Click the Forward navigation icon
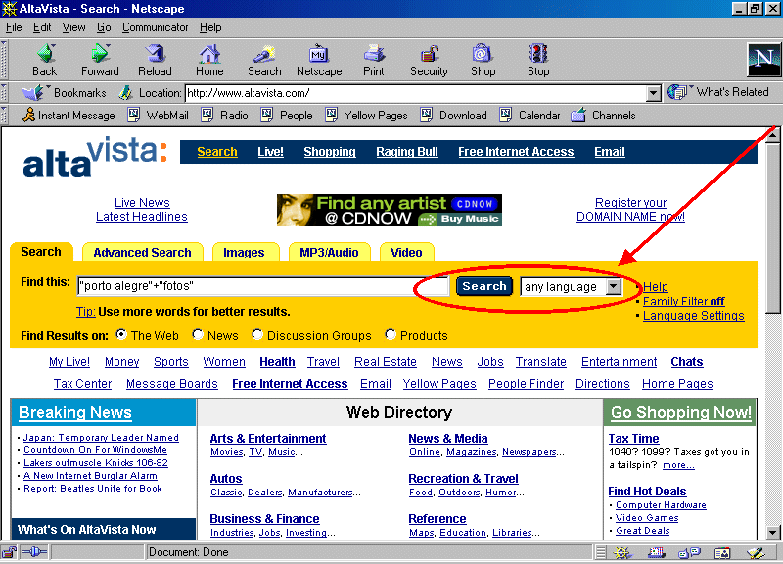The image size is (783, 564). (x=100, y=59)
